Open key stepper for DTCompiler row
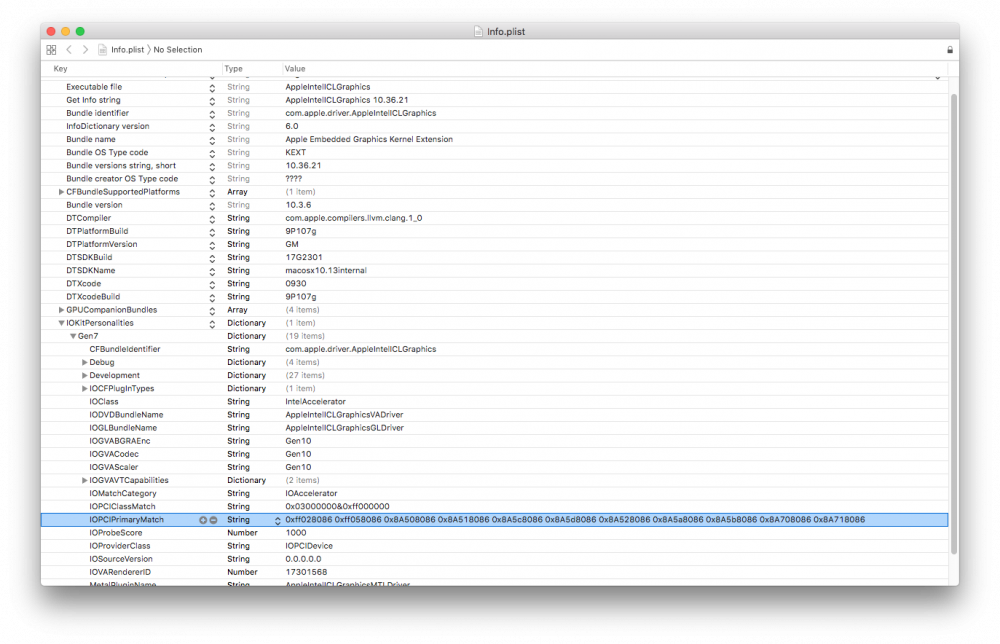The height and width of the screenshot is (644, 1000). [212, 219]
